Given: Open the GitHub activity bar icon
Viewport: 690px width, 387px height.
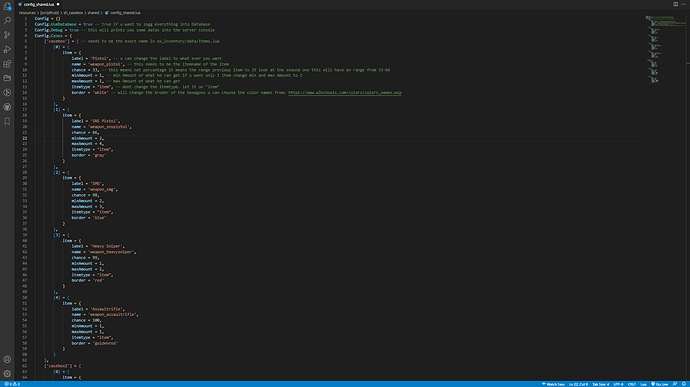Looking at the screenshot, I should click(x=7, y=107).
